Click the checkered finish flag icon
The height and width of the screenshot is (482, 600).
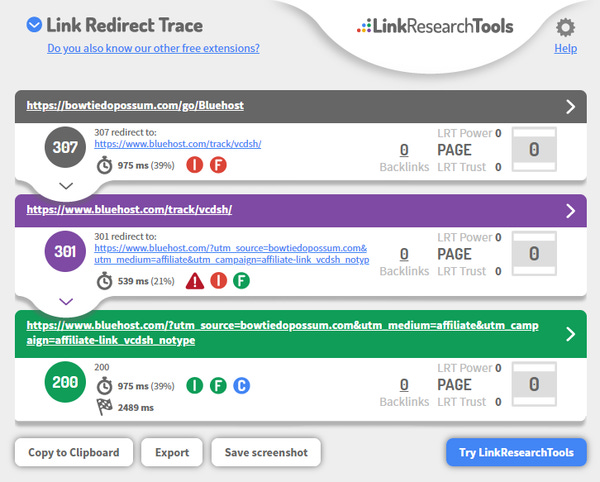(104, 407)
